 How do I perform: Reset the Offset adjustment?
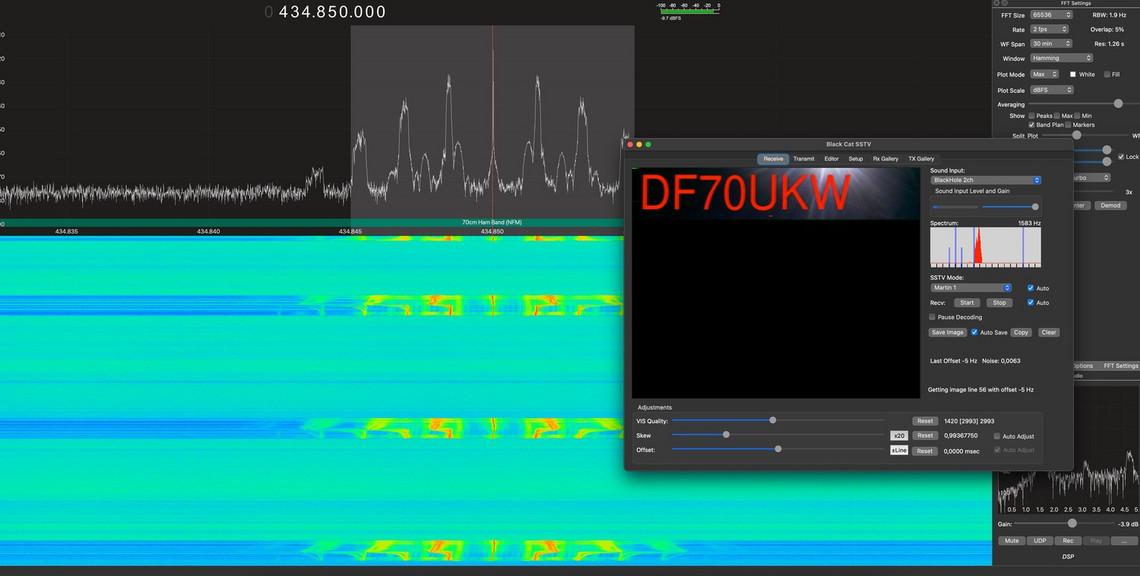(925, 451)
